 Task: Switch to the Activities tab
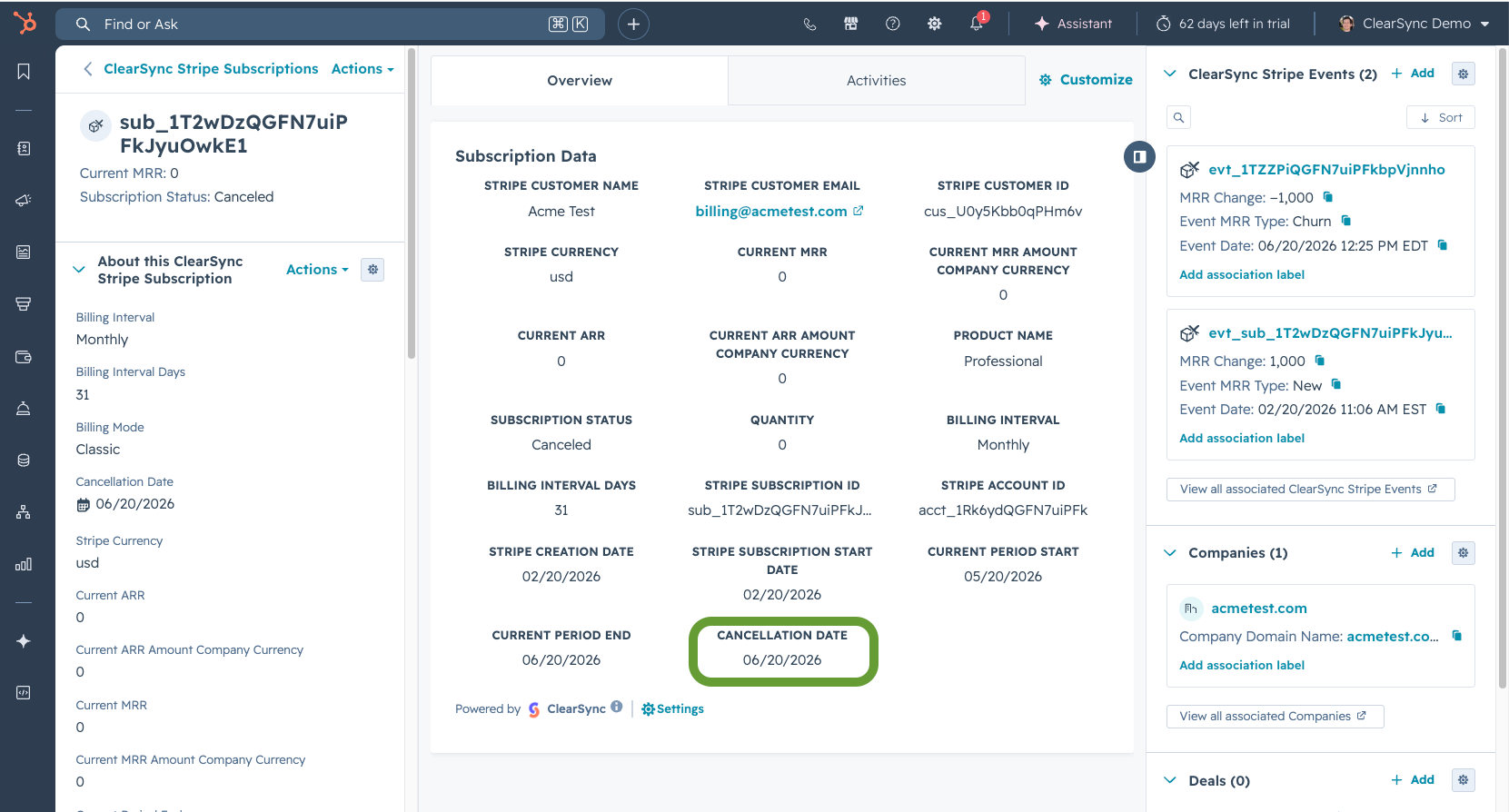point(877,81)
